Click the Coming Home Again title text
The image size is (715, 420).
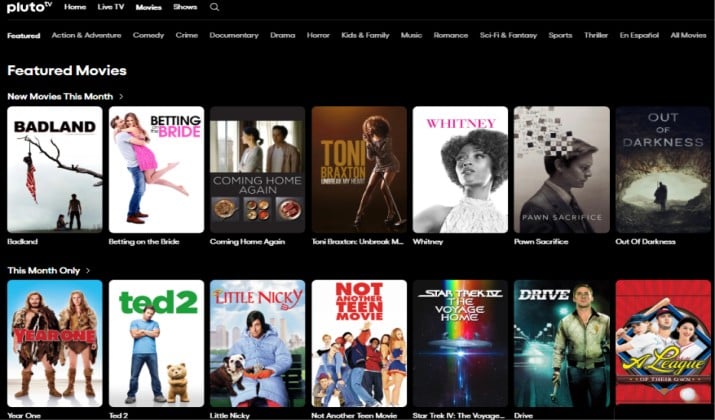(248, 242)
